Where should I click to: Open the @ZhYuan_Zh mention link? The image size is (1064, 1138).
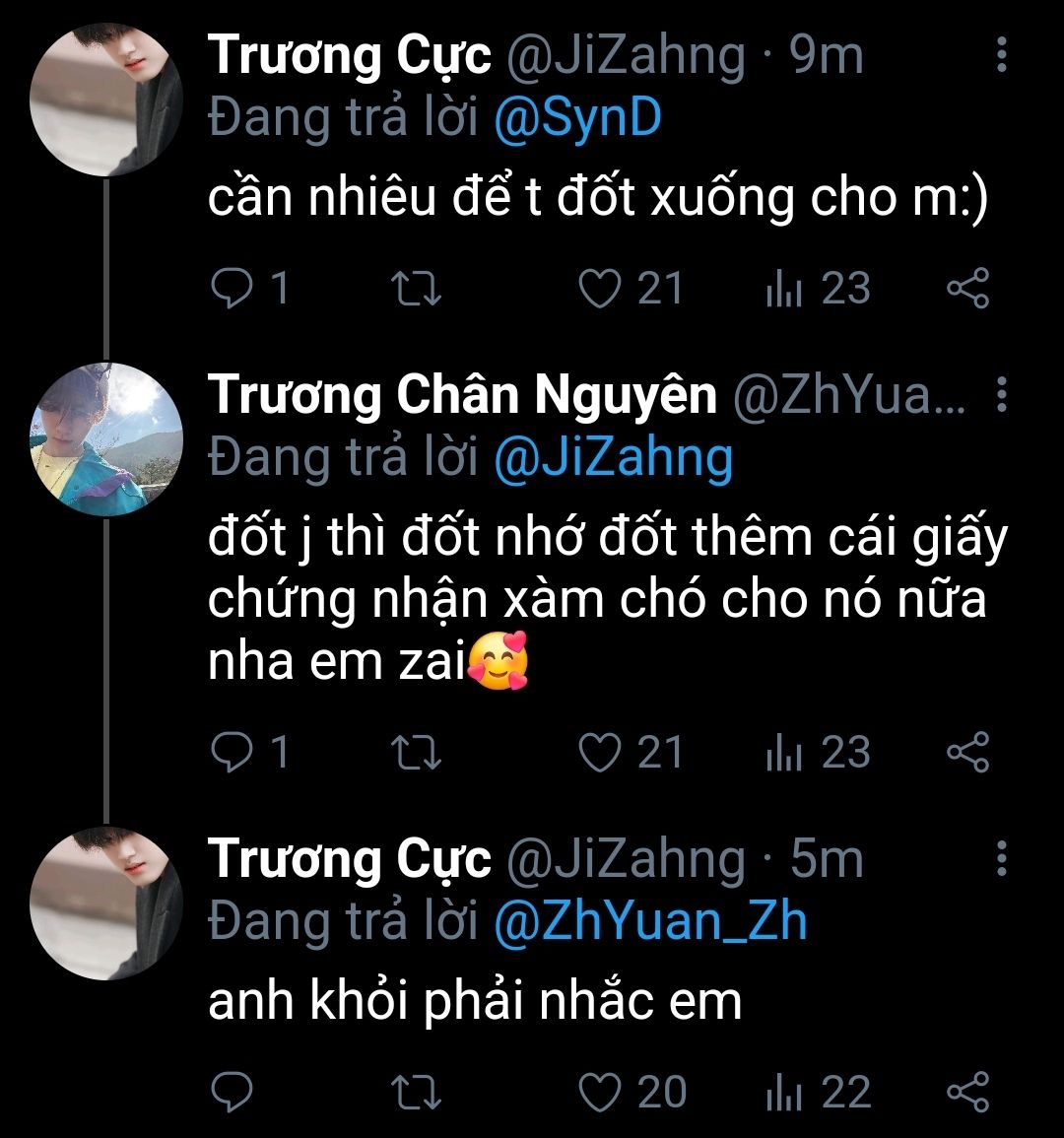[649, 921]
